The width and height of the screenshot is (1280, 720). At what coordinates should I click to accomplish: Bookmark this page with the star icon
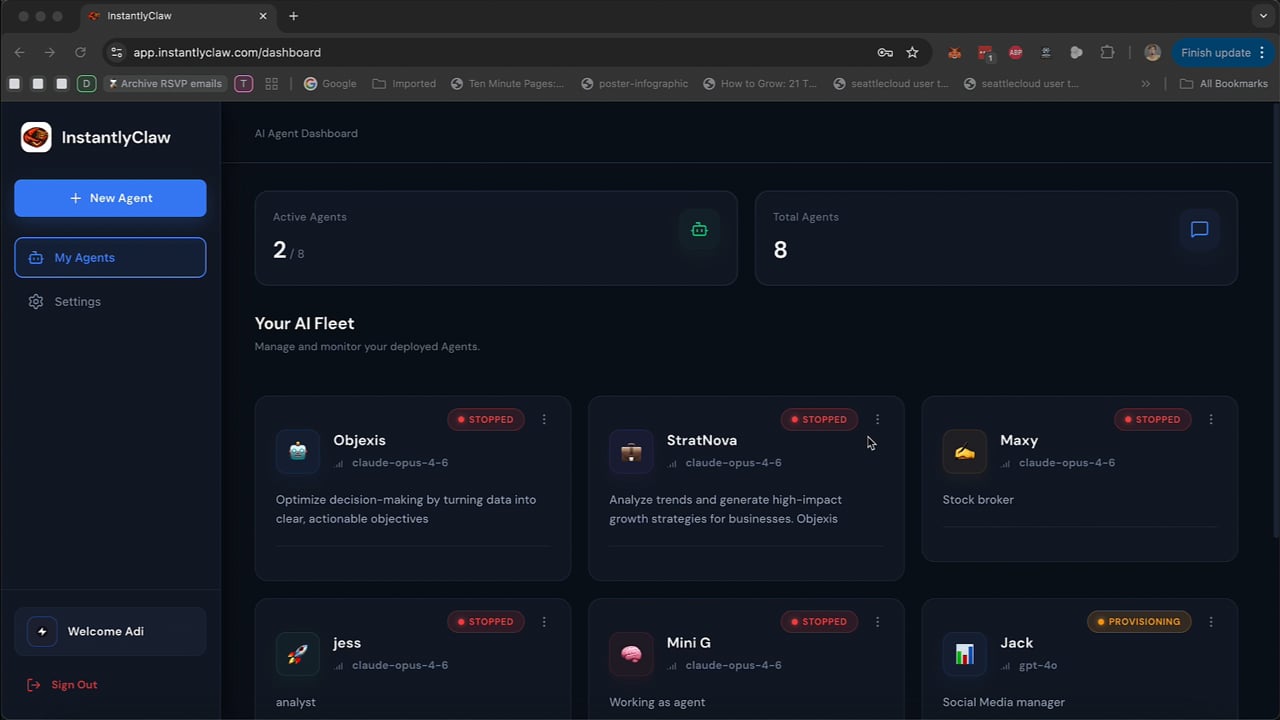(x=912, y=52)
